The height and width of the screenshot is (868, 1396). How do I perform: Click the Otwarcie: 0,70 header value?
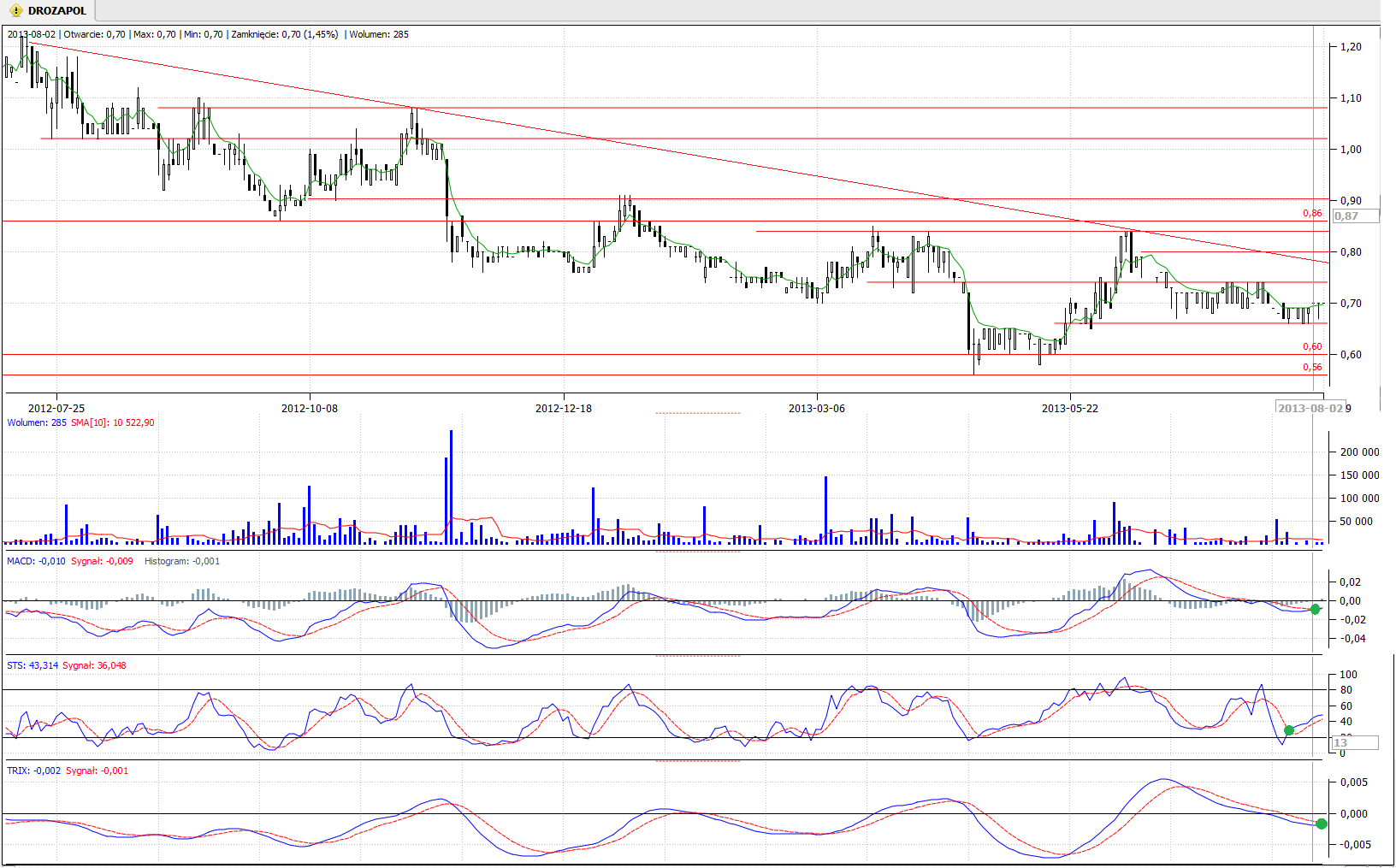pyautogui.click(x=94, y=34)
